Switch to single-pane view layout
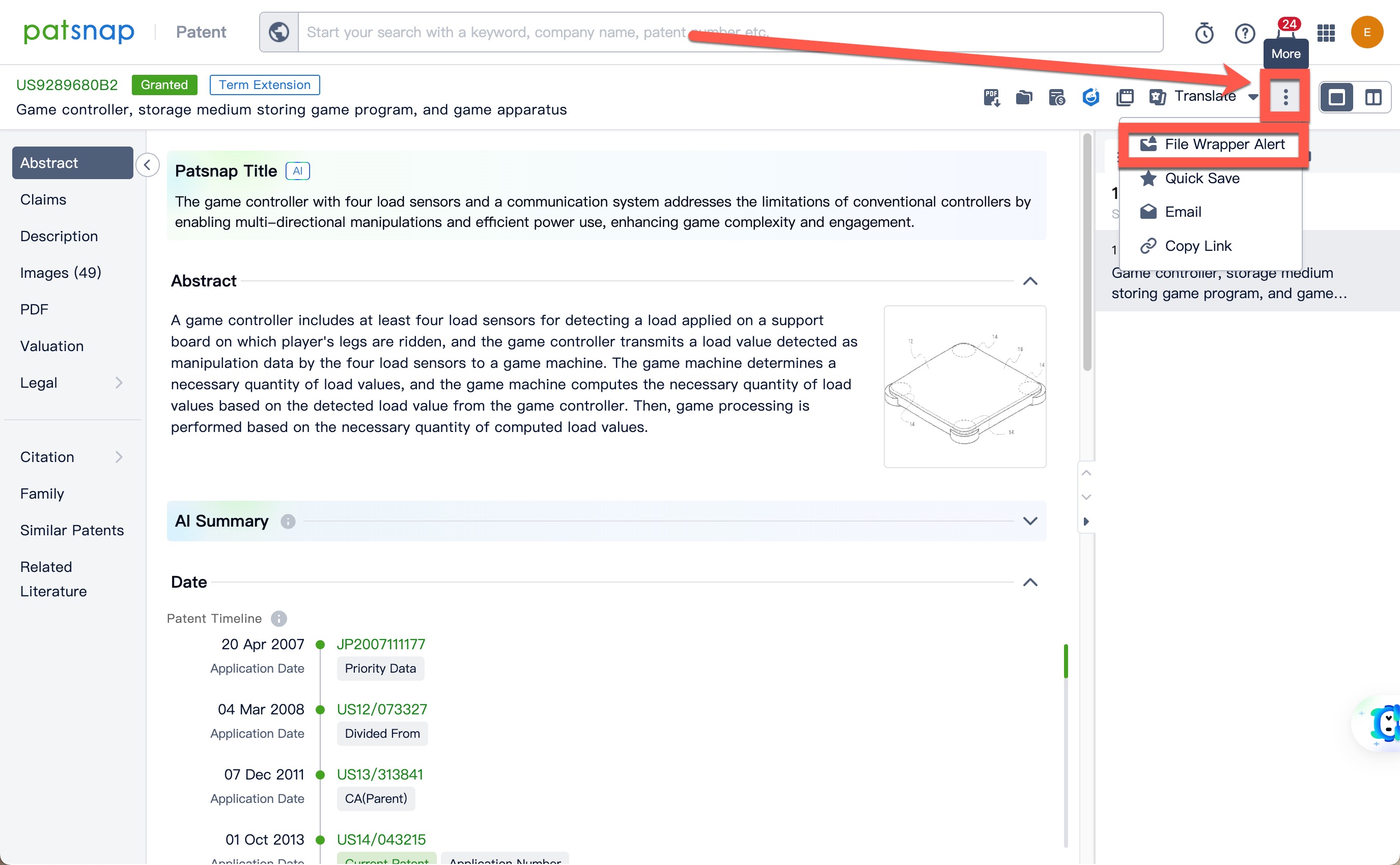1400x865 pixels. 1336,97
